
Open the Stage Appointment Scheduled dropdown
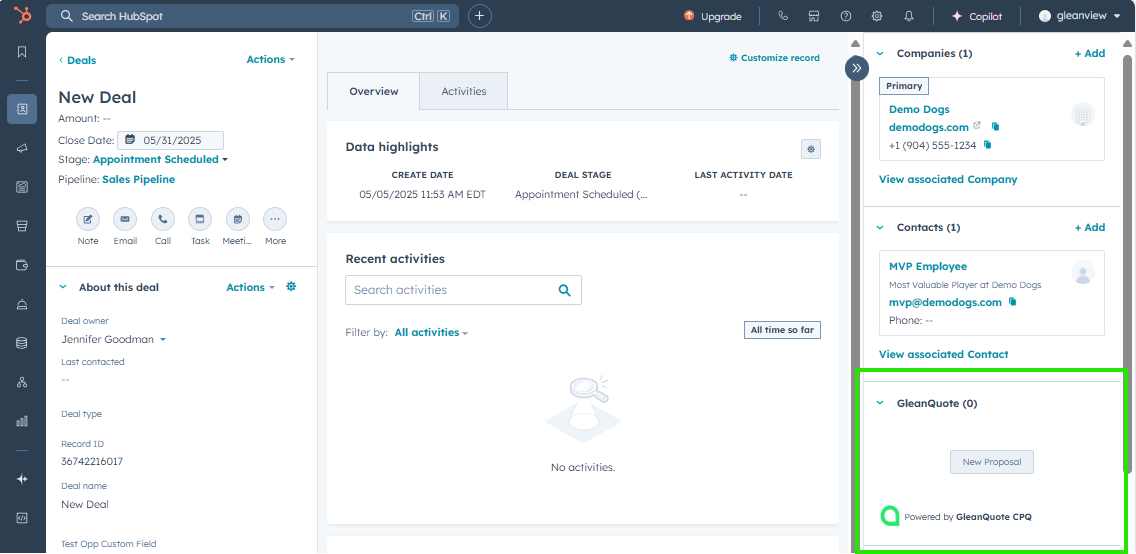tap(160, 159)
